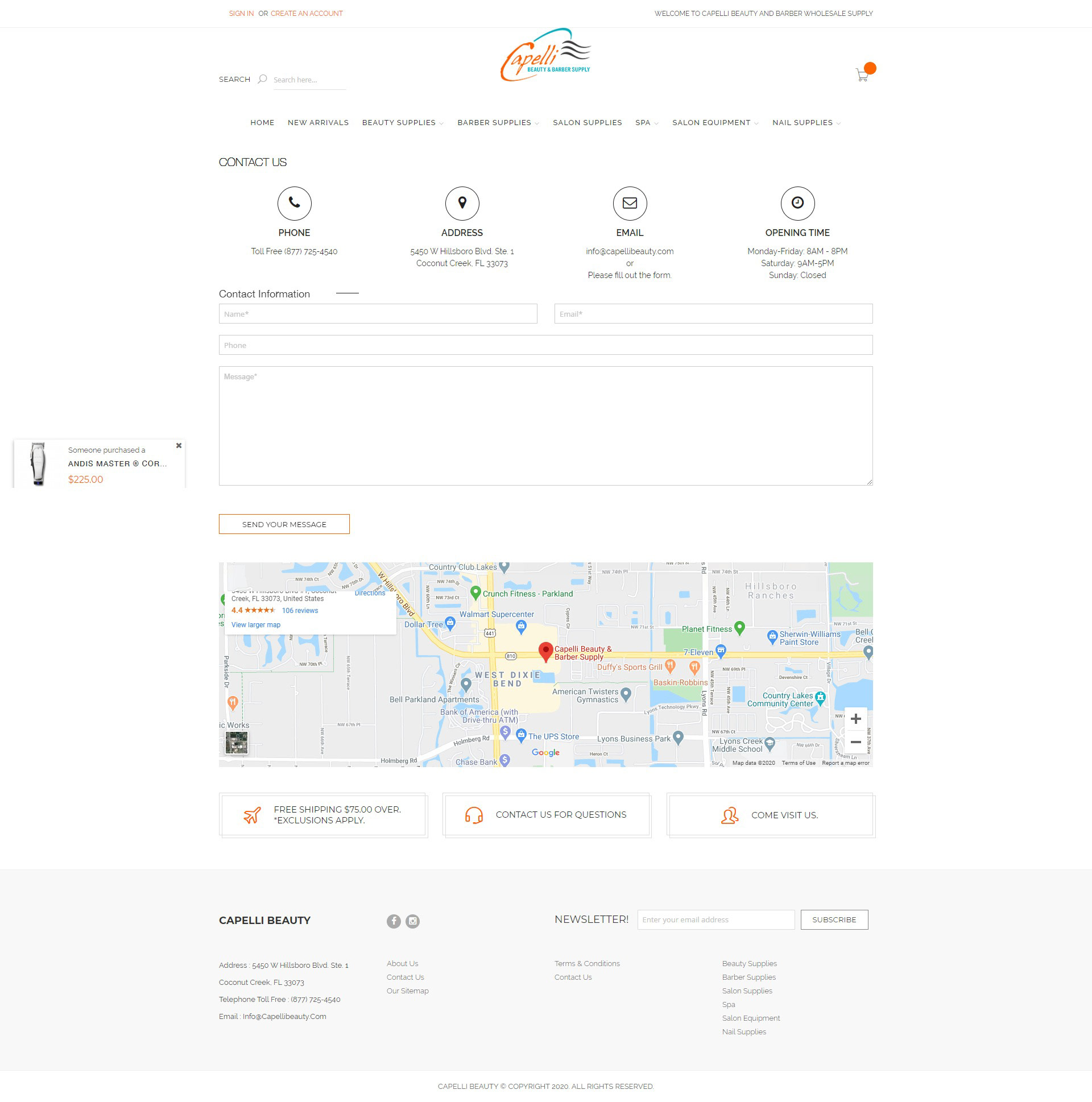1092x1102 pixels.
Task: Click the search magnifier icon
Action: tap(262, 79)
